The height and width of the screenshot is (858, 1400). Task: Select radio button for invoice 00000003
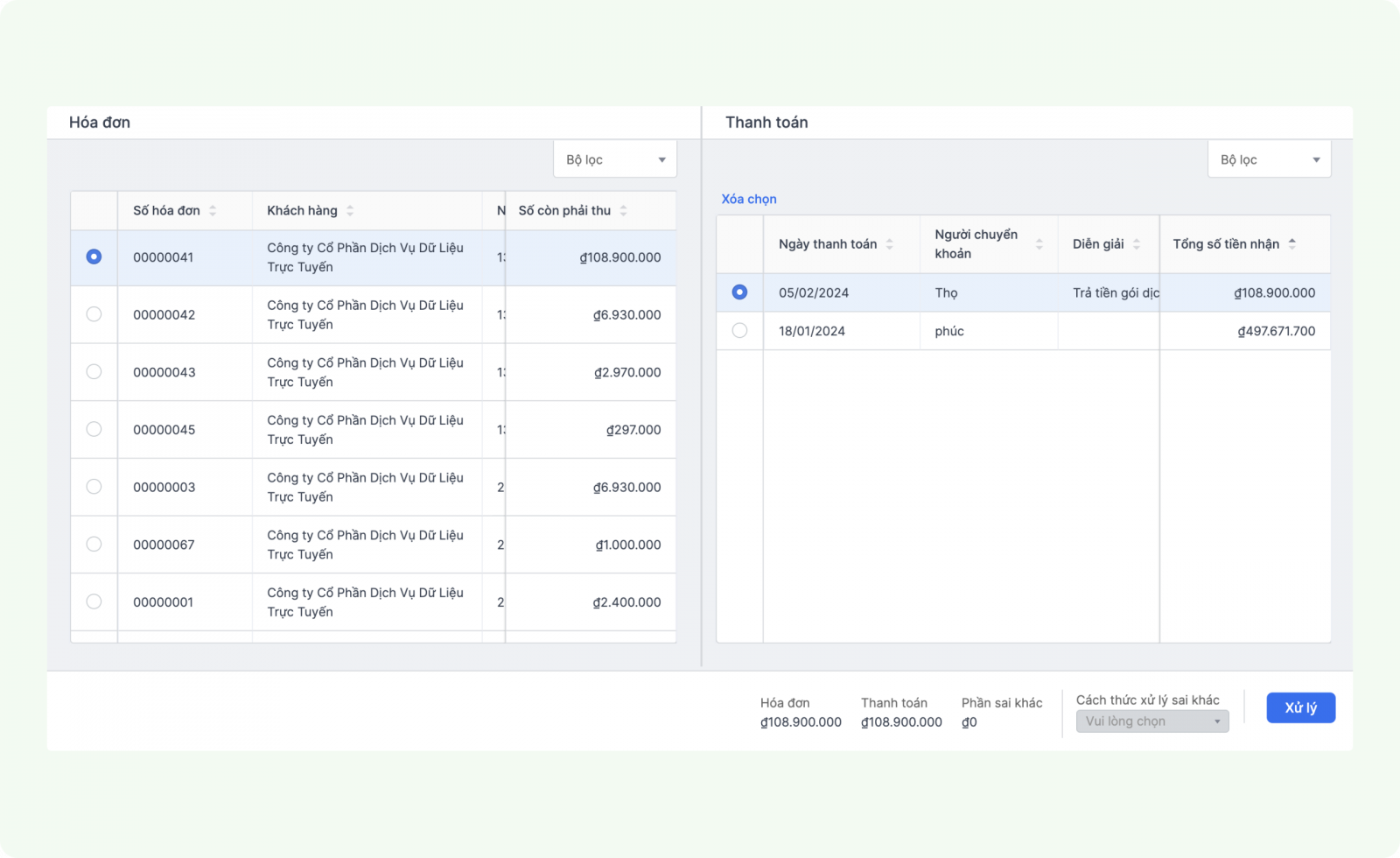(94, 487)
